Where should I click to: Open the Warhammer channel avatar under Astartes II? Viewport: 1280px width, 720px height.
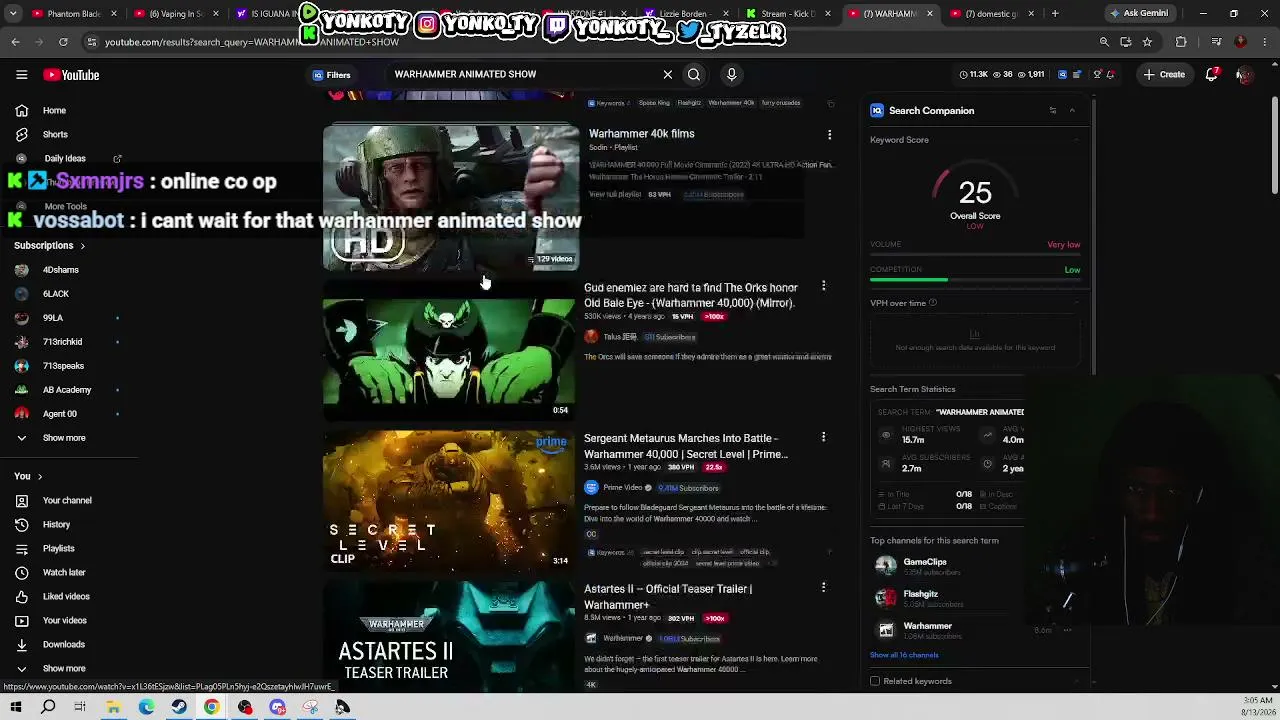591,639
